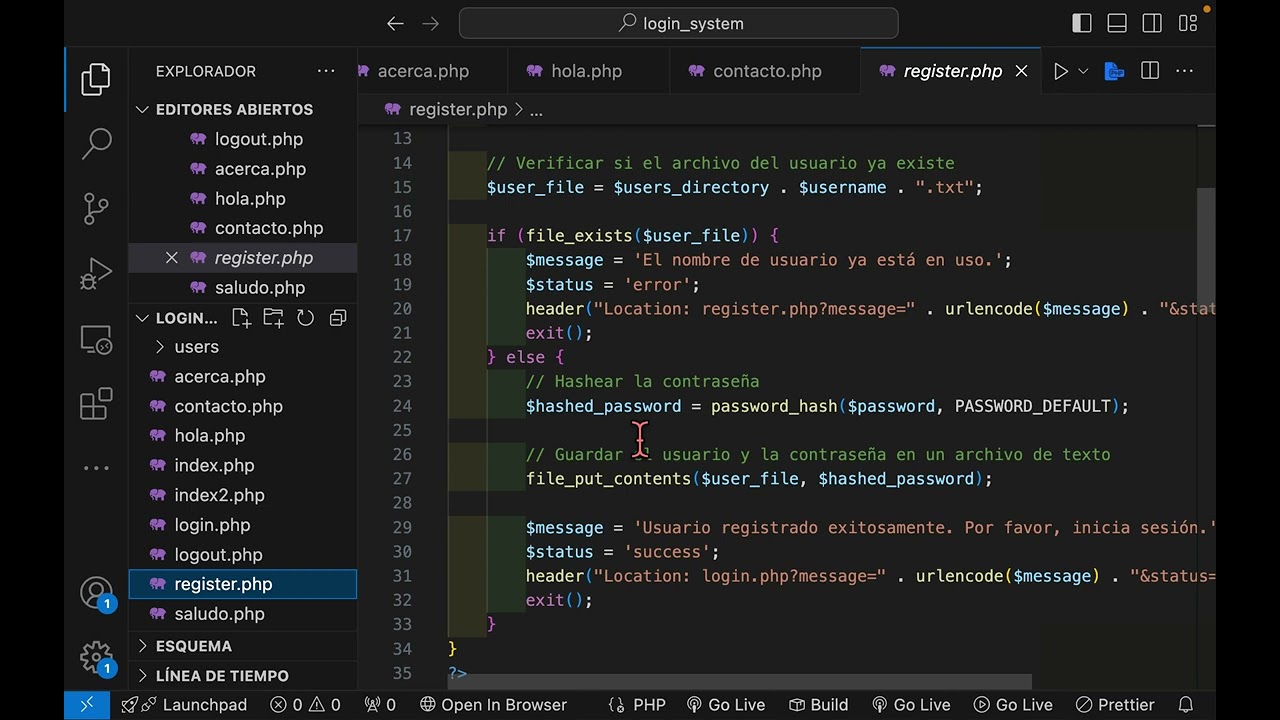Close the register.php tab
Viewport: 1280px width, 720px height.
(1021, 71)
